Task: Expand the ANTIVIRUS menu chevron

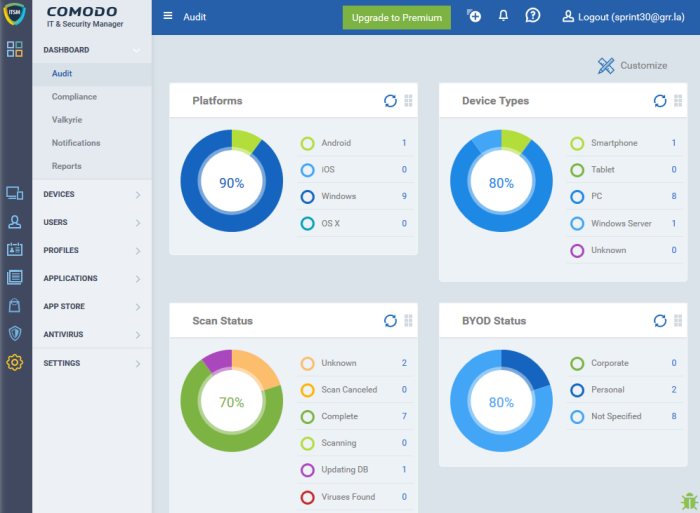Action: pos(138,335)
